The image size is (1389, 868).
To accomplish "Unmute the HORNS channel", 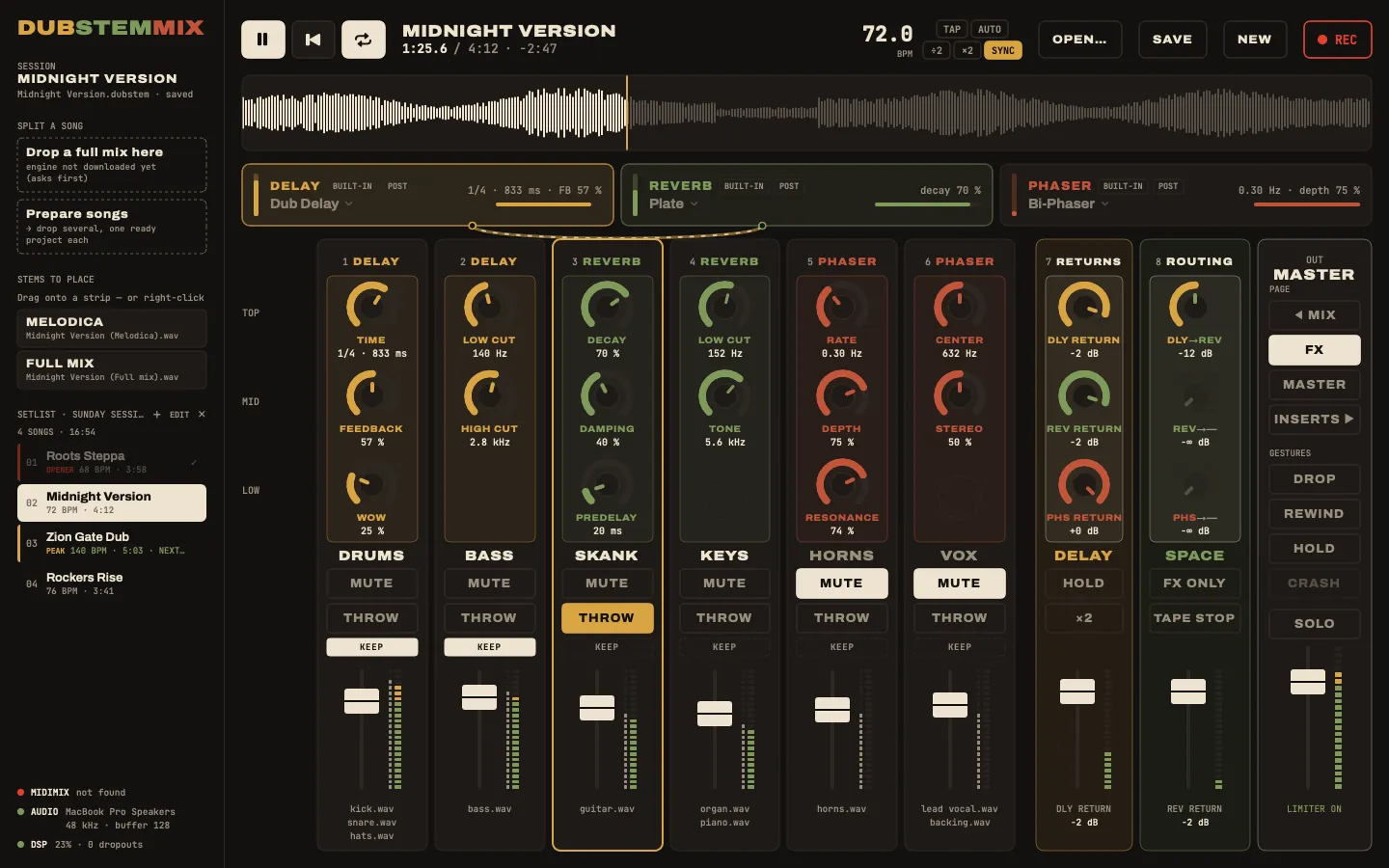I will [x=842, y=583].
